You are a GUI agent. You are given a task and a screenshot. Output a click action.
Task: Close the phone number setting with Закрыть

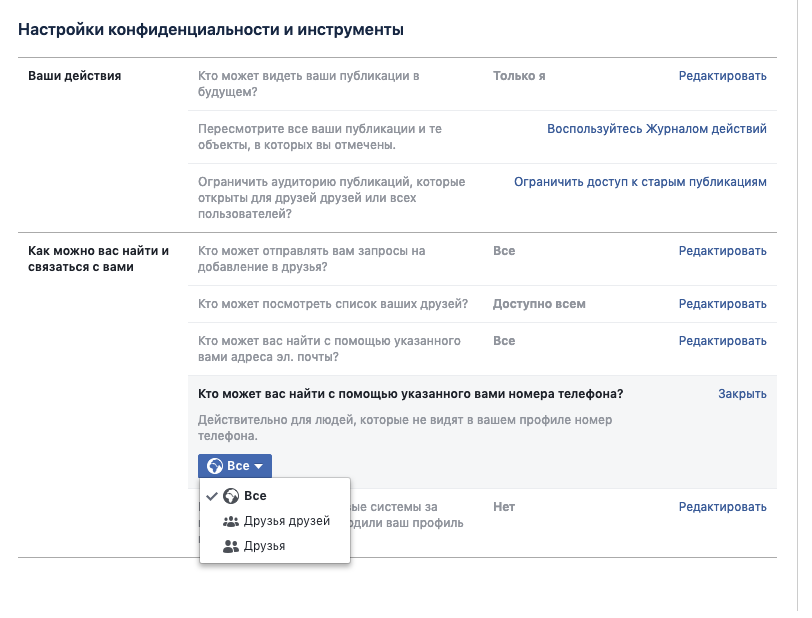click(x=742, y=394)
